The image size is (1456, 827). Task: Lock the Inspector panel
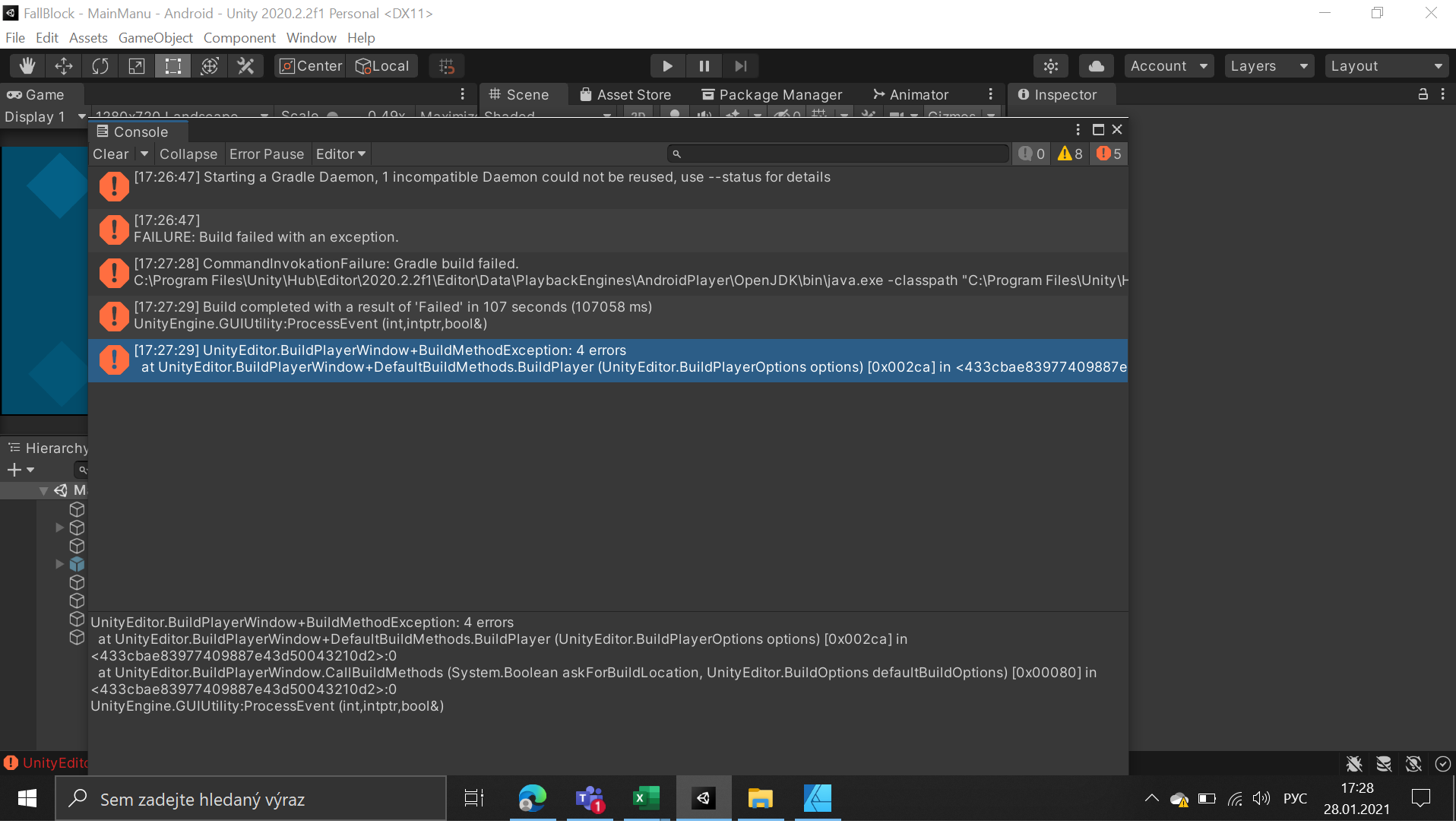point(1423,94)
